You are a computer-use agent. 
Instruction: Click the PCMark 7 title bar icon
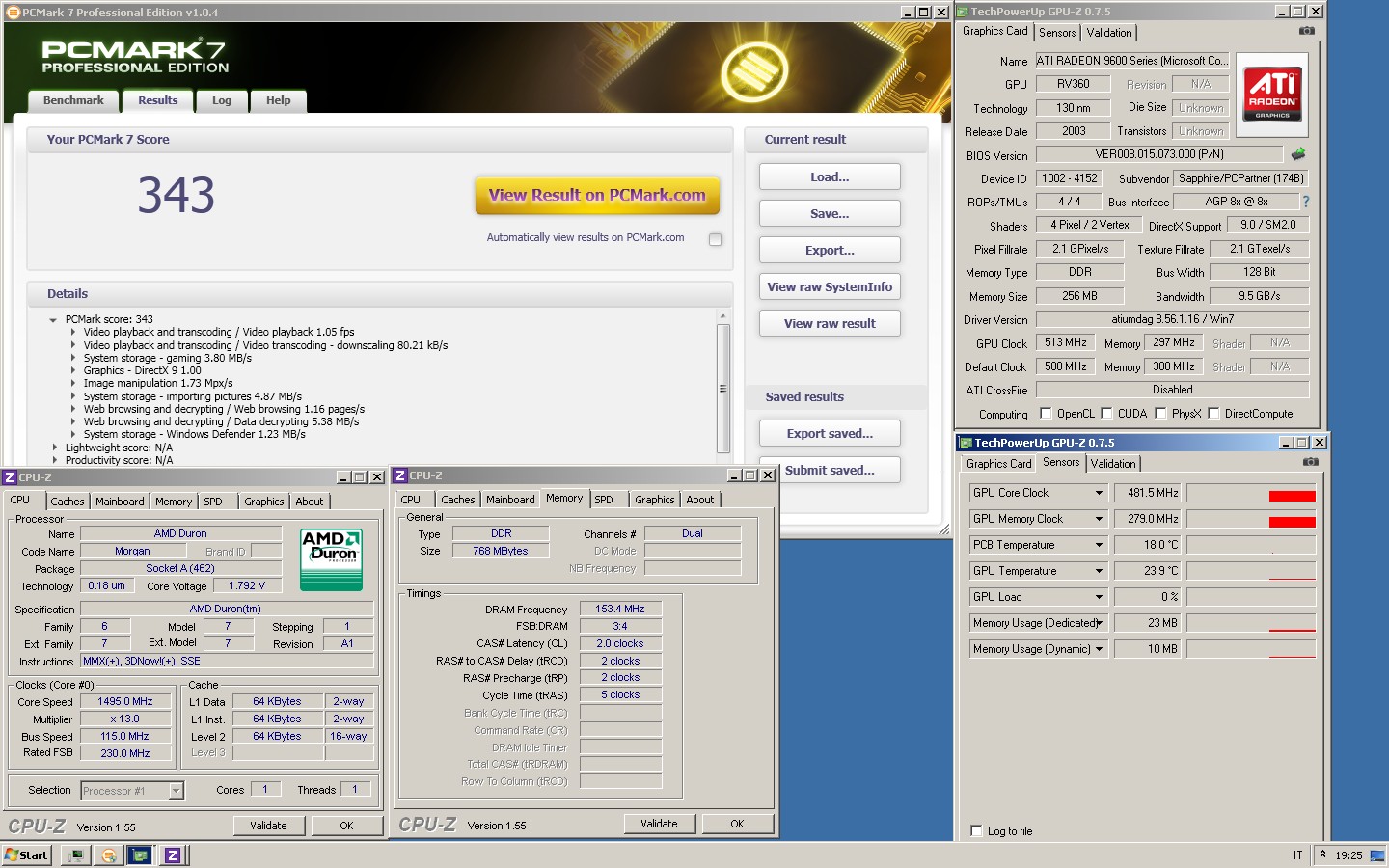click(13, 12)
